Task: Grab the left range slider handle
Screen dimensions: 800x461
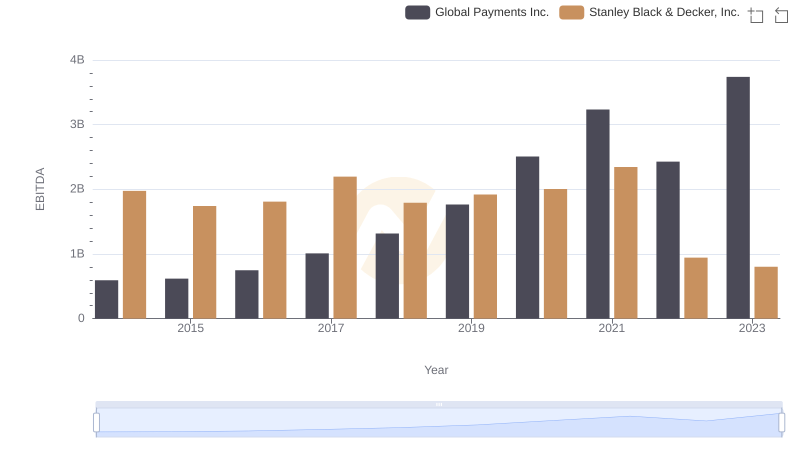Action: tap(96, 422)
